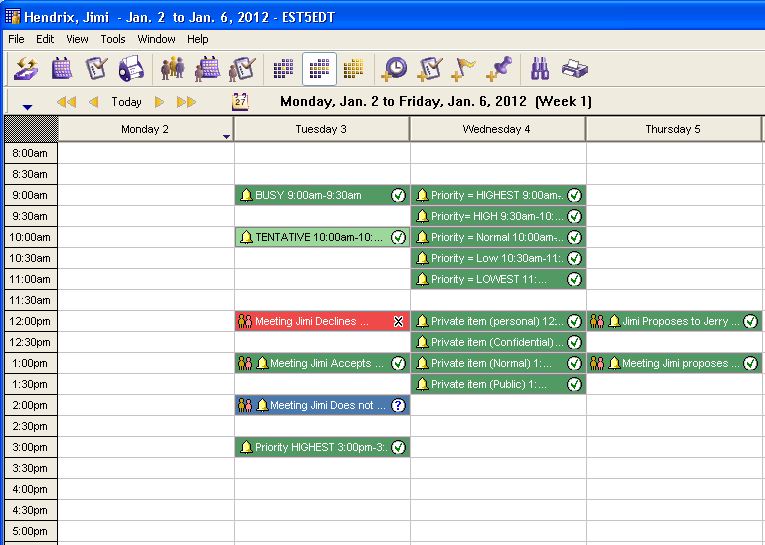The width and height of the screenshot is (765, 545).
Task: Switch to the gold month view icon
Action: (354, 69)
